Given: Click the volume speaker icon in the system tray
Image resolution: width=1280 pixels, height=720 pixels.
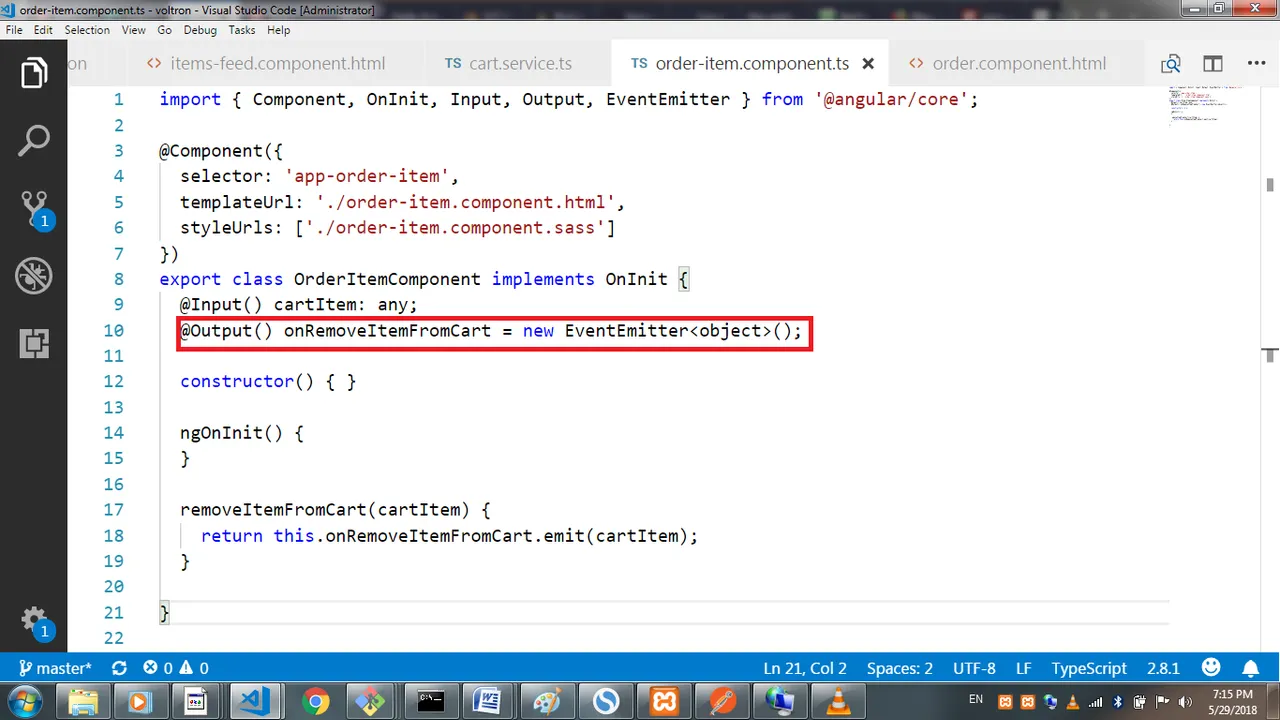Looking at the screenshot, I should (x=1184, y=701).
